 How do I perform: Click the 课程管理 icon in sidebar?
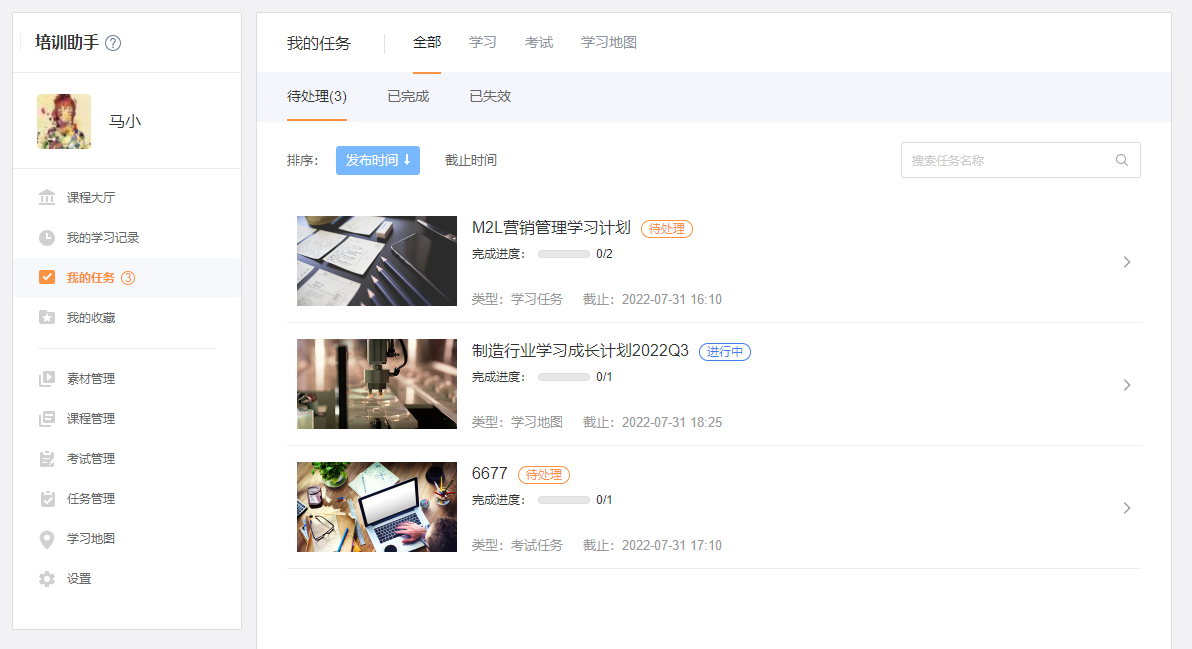click(x=47, y=419)
